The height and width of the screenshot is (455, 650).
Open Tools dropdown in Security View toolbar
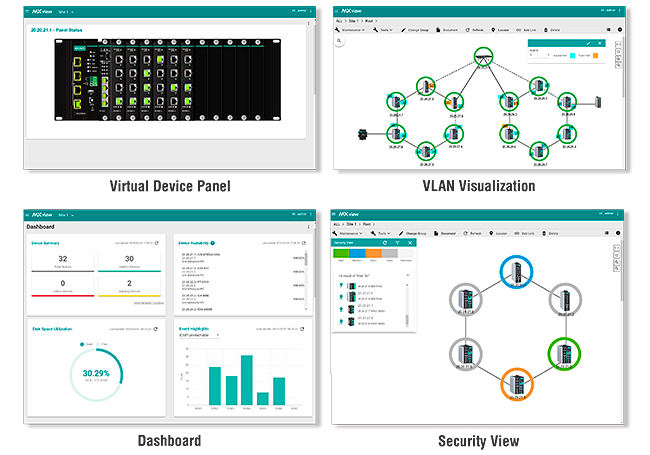(381, 233)
